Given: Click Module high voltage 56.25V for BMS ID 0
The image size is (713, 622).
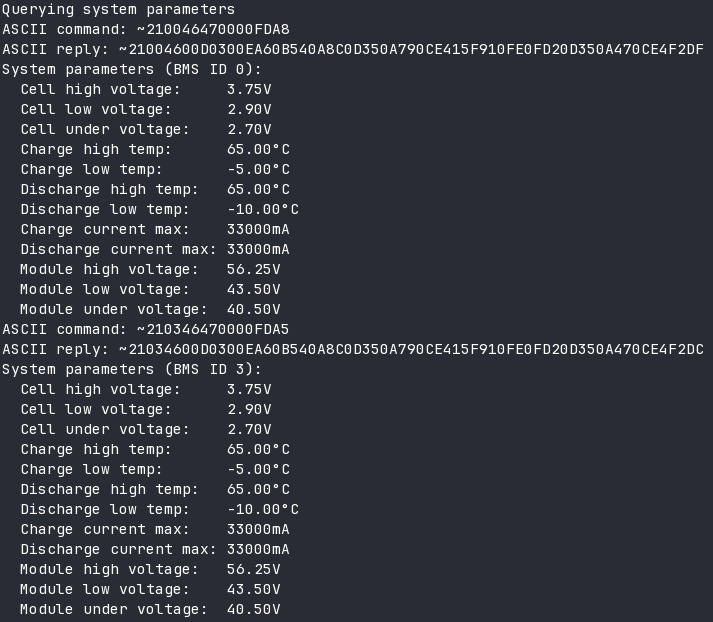Looking at the screenshot, I should [x=253, y=269].
